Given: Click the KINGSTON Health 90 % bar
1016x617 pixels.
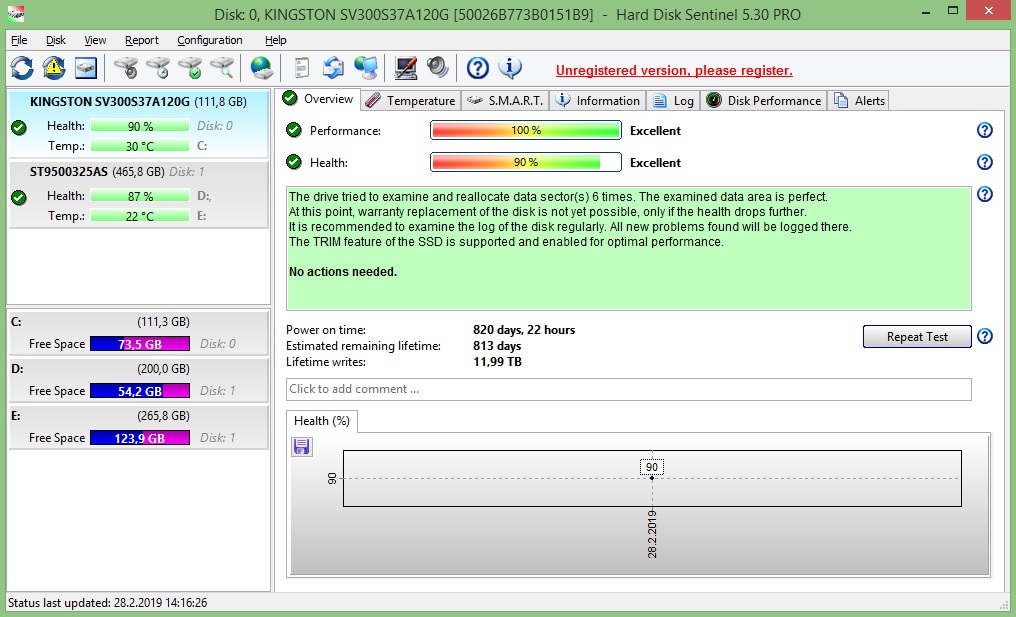Looking at the screenshot, I should coord(140,126).
